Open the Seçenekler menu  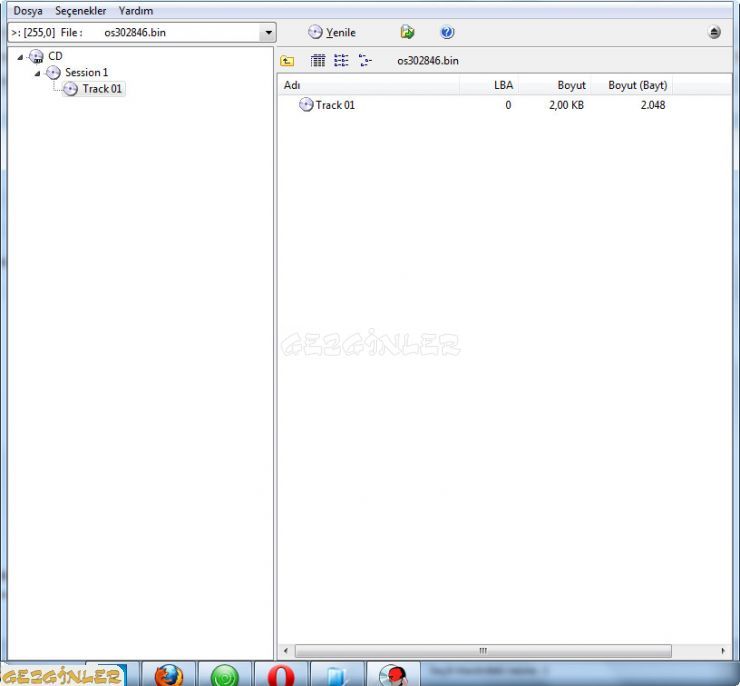pos(81,10)
